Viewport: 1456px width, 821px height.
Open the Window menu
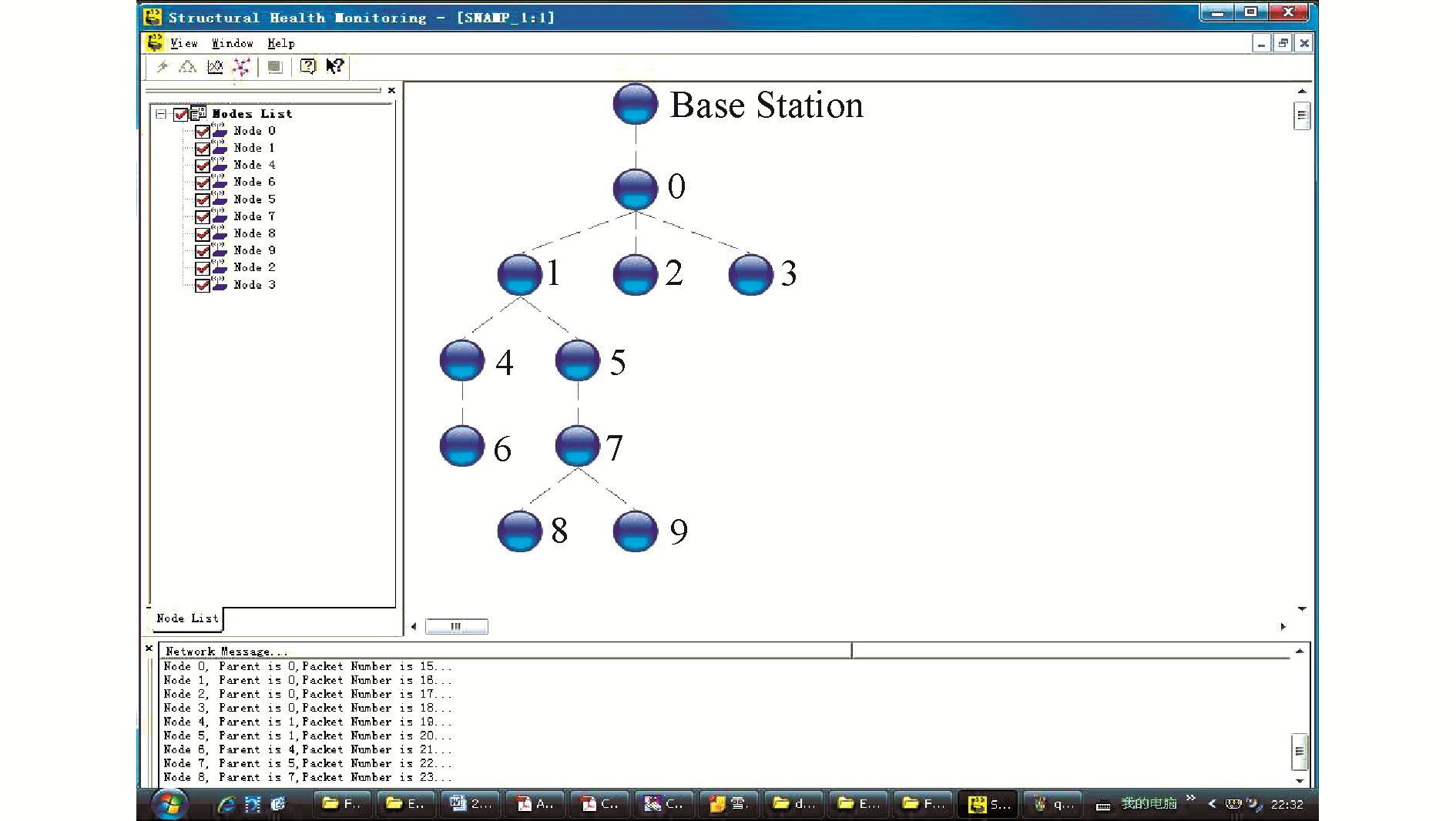tap(232, 43)
